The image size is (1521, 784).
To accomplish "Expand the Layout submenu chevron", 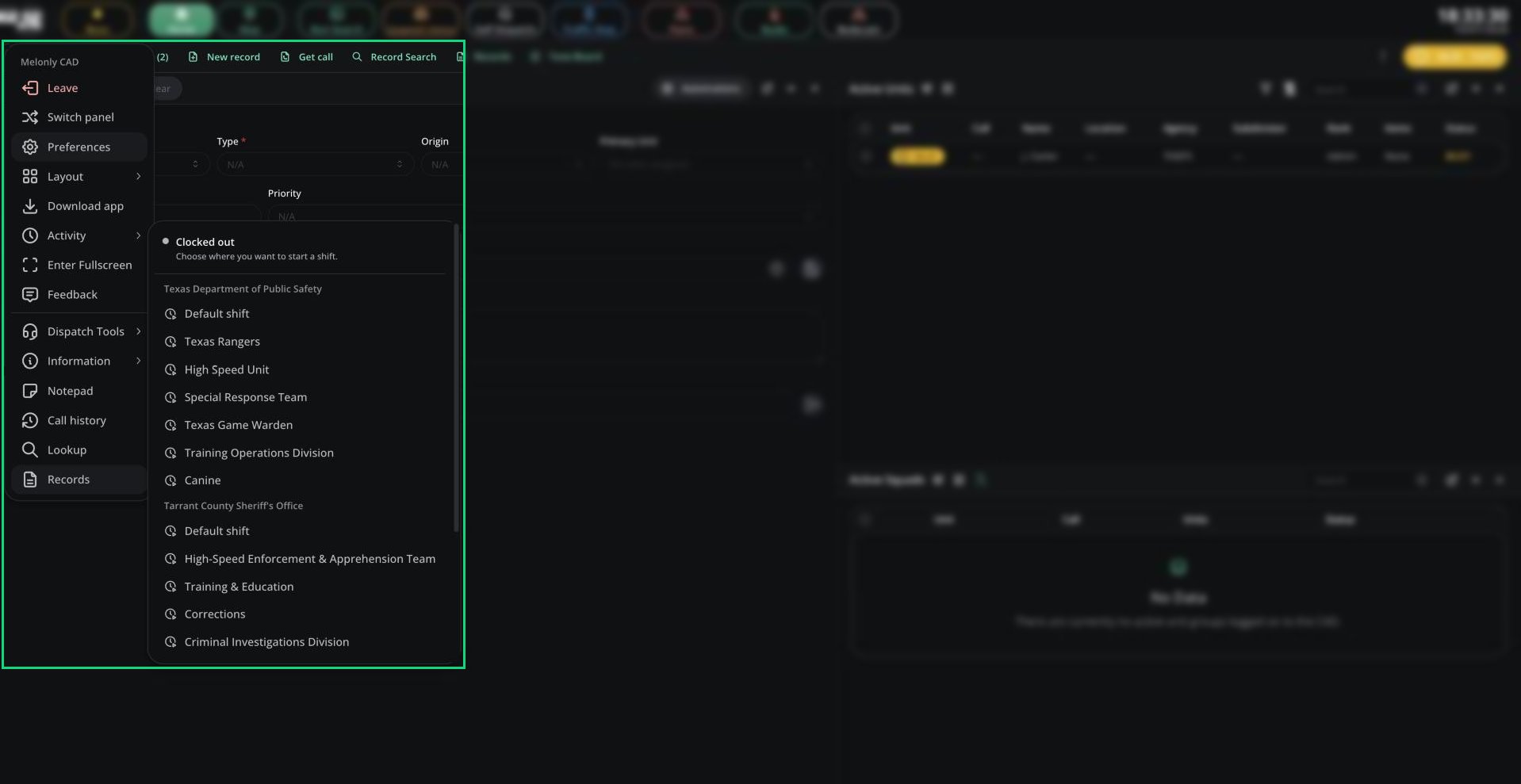I will point(138,177).
